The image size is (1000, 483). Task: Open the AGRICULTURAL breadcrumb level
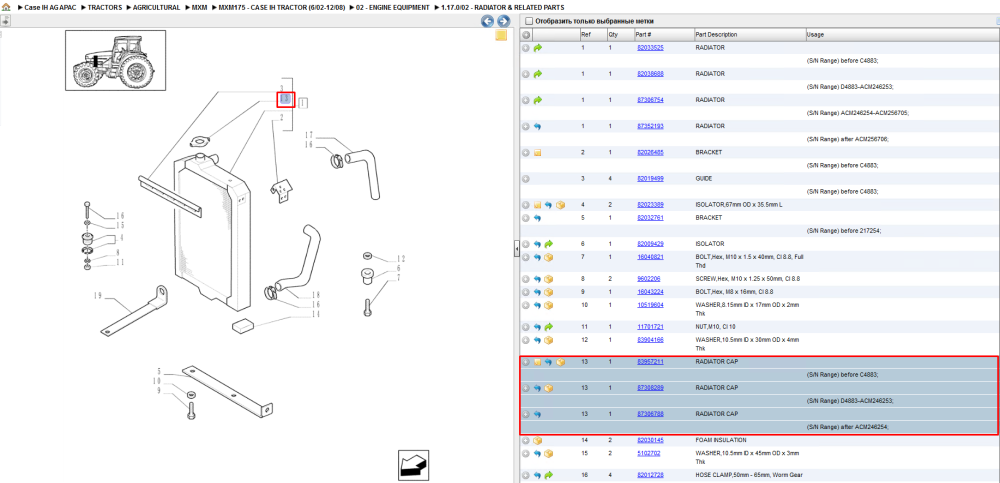pos(156,7)
